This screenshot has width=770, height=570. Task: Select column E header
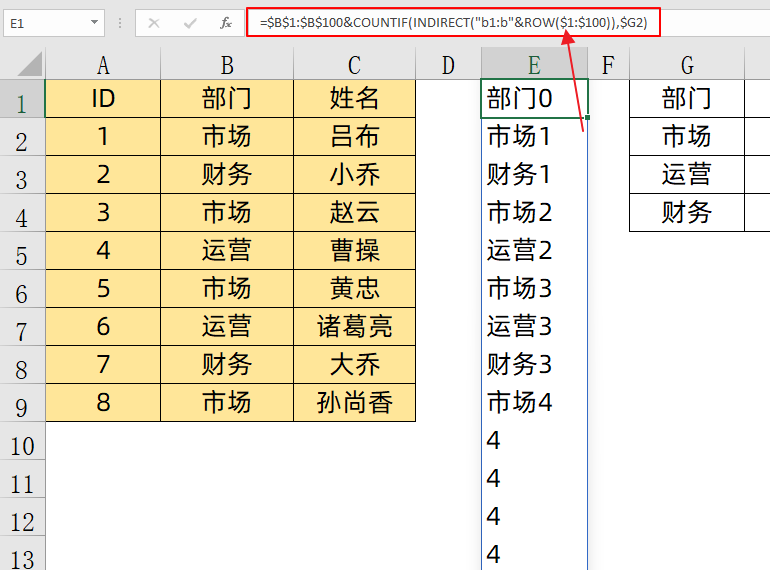[534, 64]
